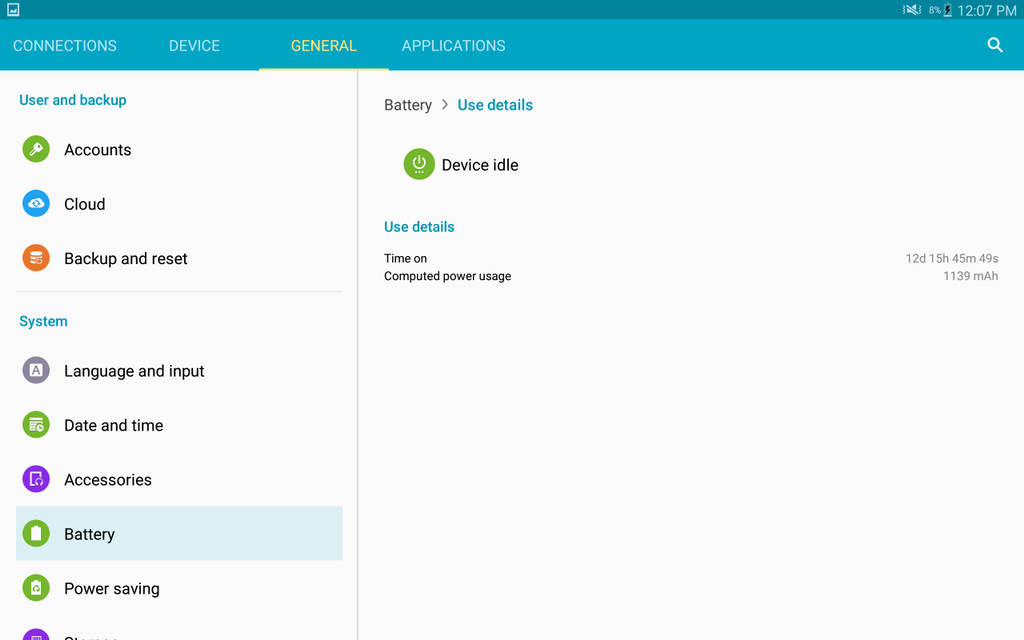Tap the 8% battery percentage text
The image size is (1024, 640).
935,10
